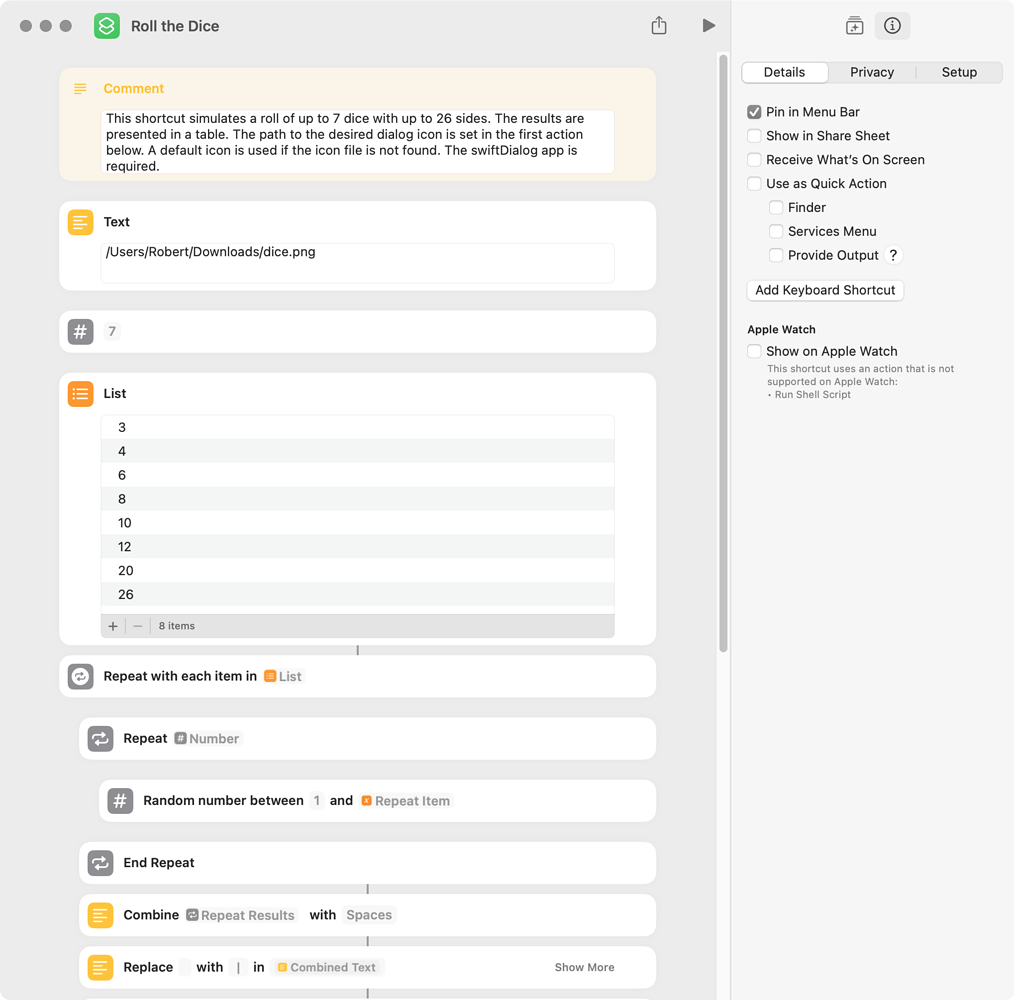Open the Setup tab
The width and height of the screenshot is (1014, 1000).
pos(958,72)
